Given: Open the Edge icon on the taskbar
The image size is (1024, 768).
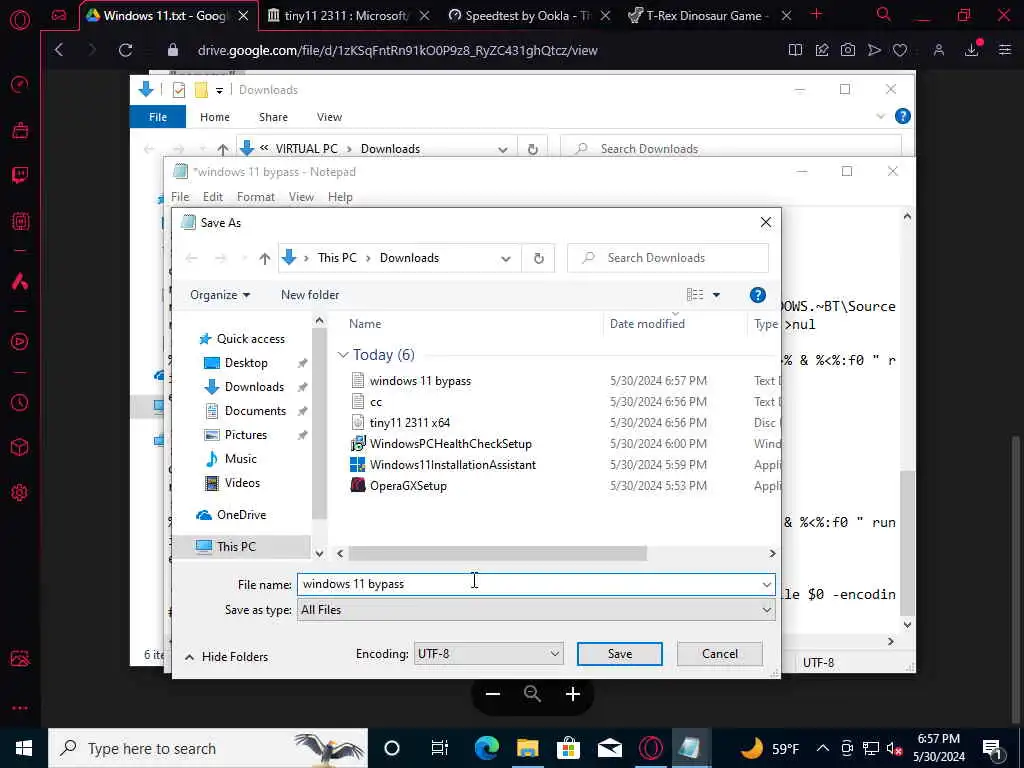Looking at the screenshot, I should pyautogui.click(x=487, y=748).
